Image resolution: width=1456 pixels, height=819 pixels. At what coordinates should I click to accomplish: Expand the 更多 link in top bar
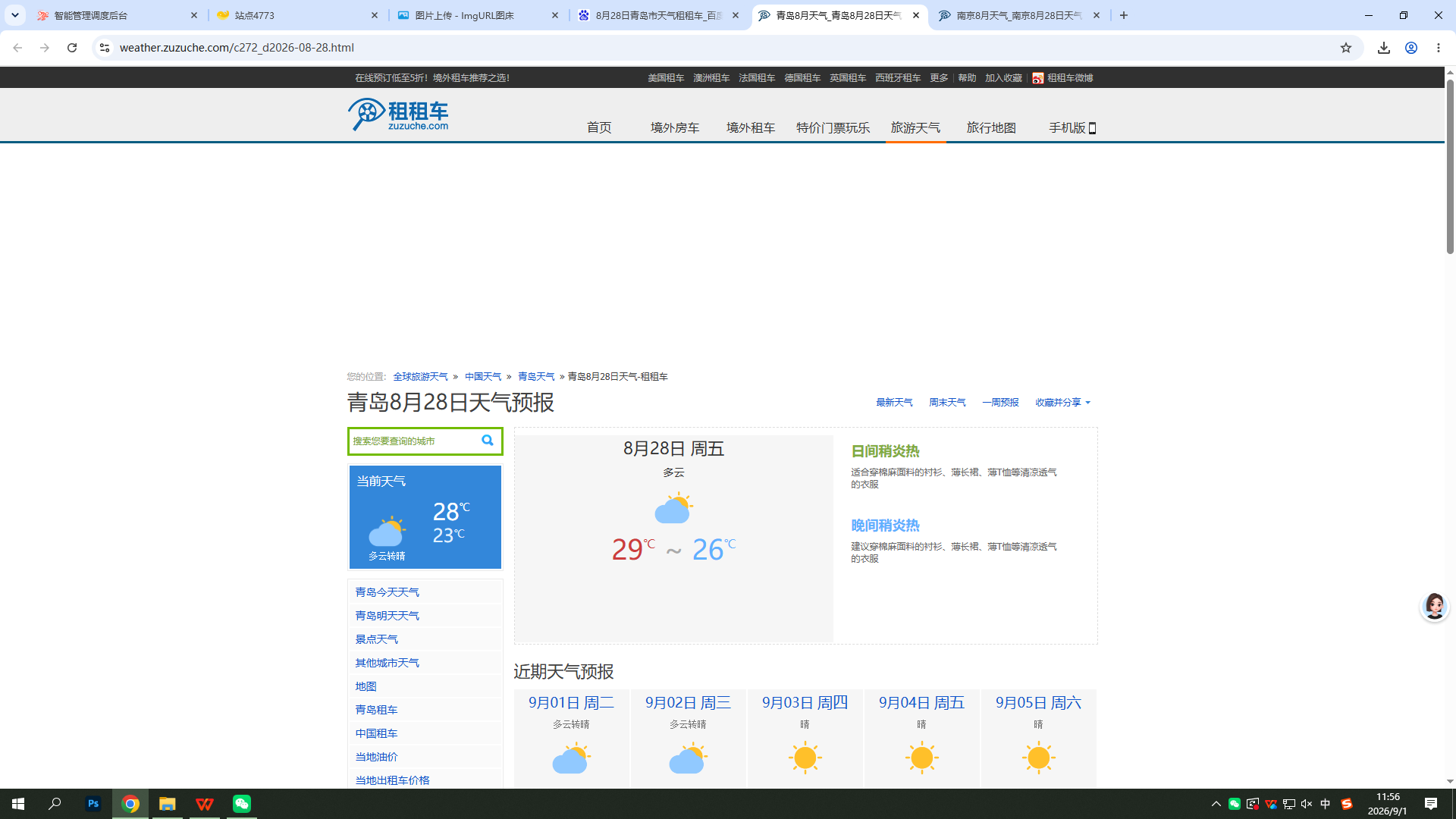[939, 78]
